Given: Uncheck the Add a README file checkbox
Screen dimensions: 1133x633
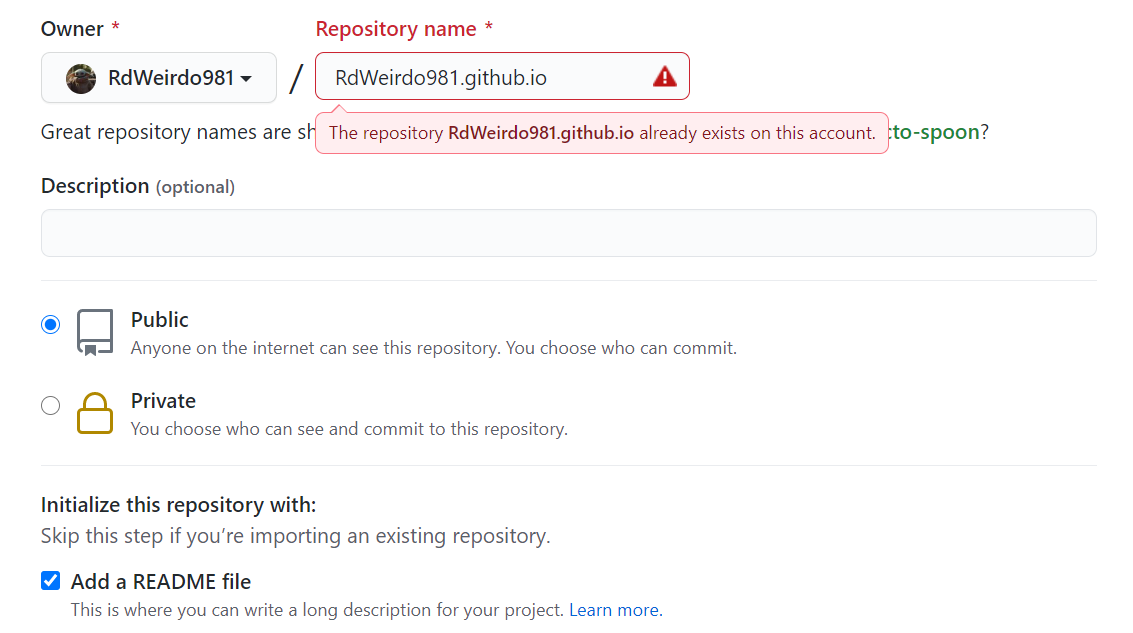Looking at the screenshot, I should pyautogui.click(x=50, y=580).
